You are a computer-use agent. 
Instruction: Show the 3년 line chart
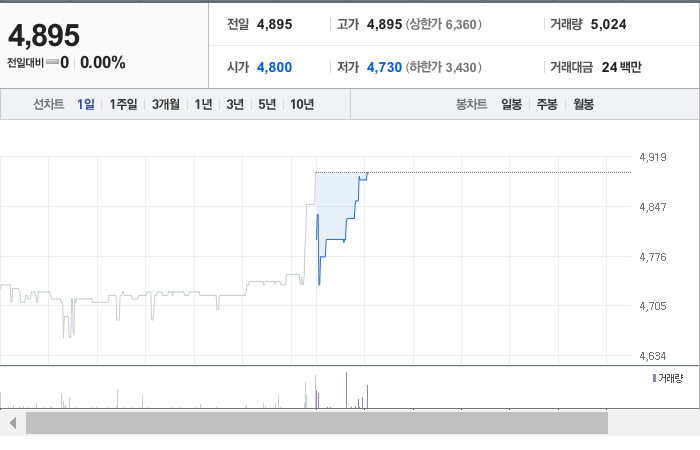tap(235, 104)
